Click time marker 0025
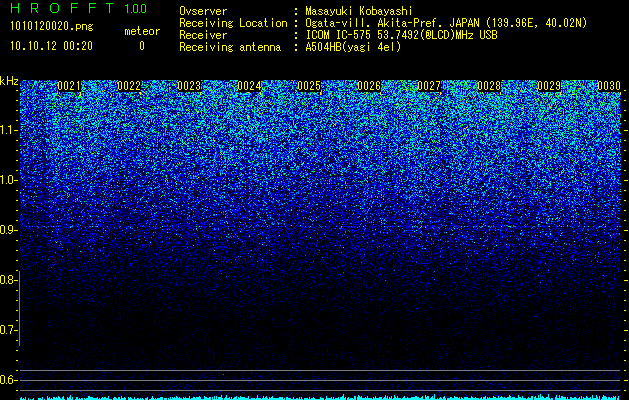Image resolution: width=629 pixels, height=400 pixels. 309,86
